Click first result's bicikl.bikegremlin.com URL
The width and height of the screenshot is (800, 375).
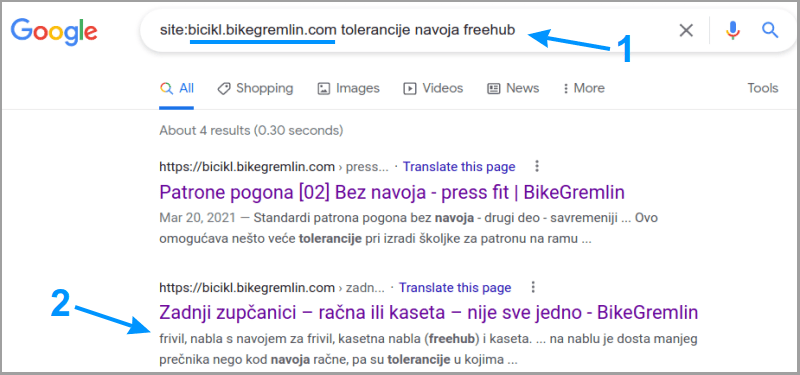pyautogui.click(x=247, y=167)
